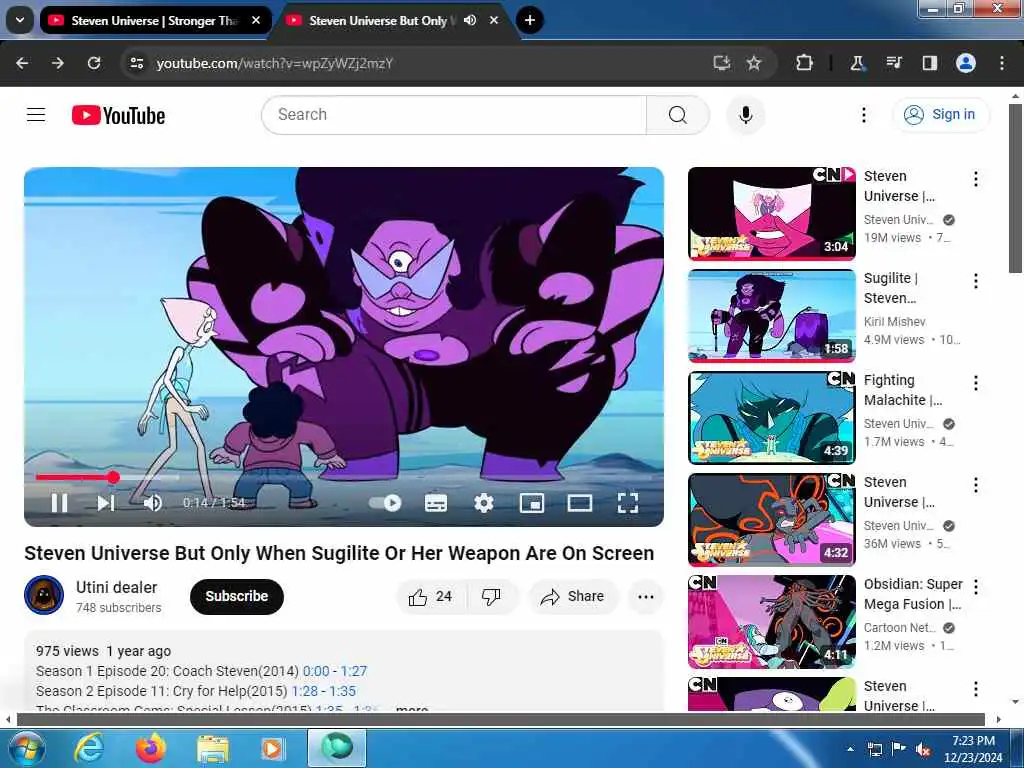The image size is (1024, 768).
Task: Open YouTube hamburger guide menu
Action: pos(36,115)
